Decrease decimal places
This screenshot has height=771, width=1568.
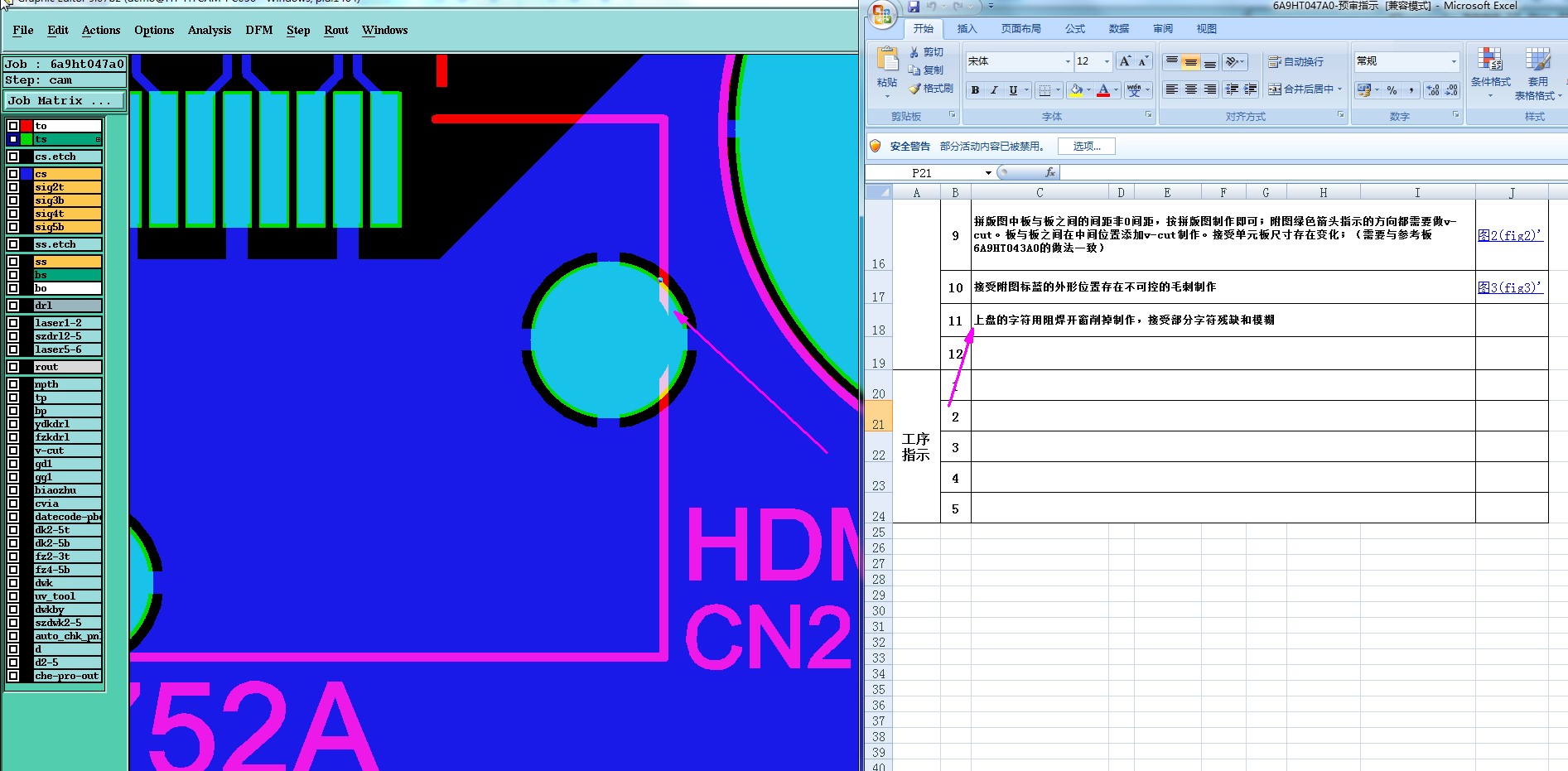[x=1451, y=90]
